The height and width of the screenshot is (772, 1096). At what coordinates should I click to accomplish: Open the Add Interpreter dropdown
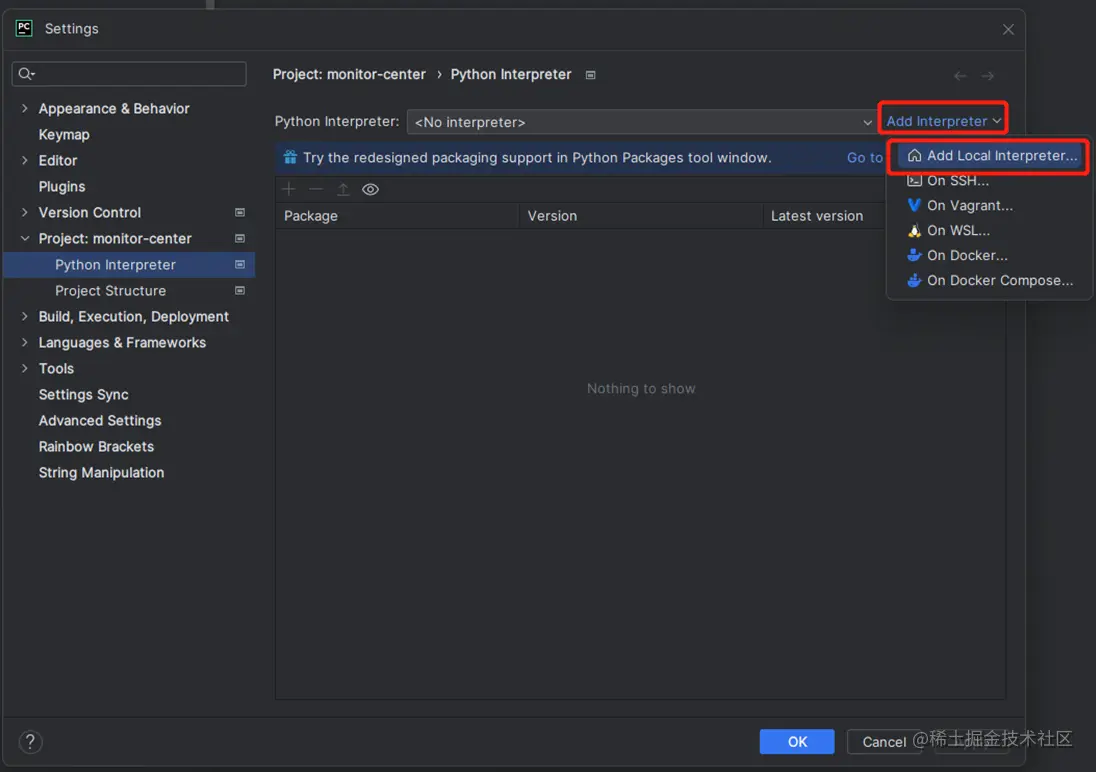943,121
